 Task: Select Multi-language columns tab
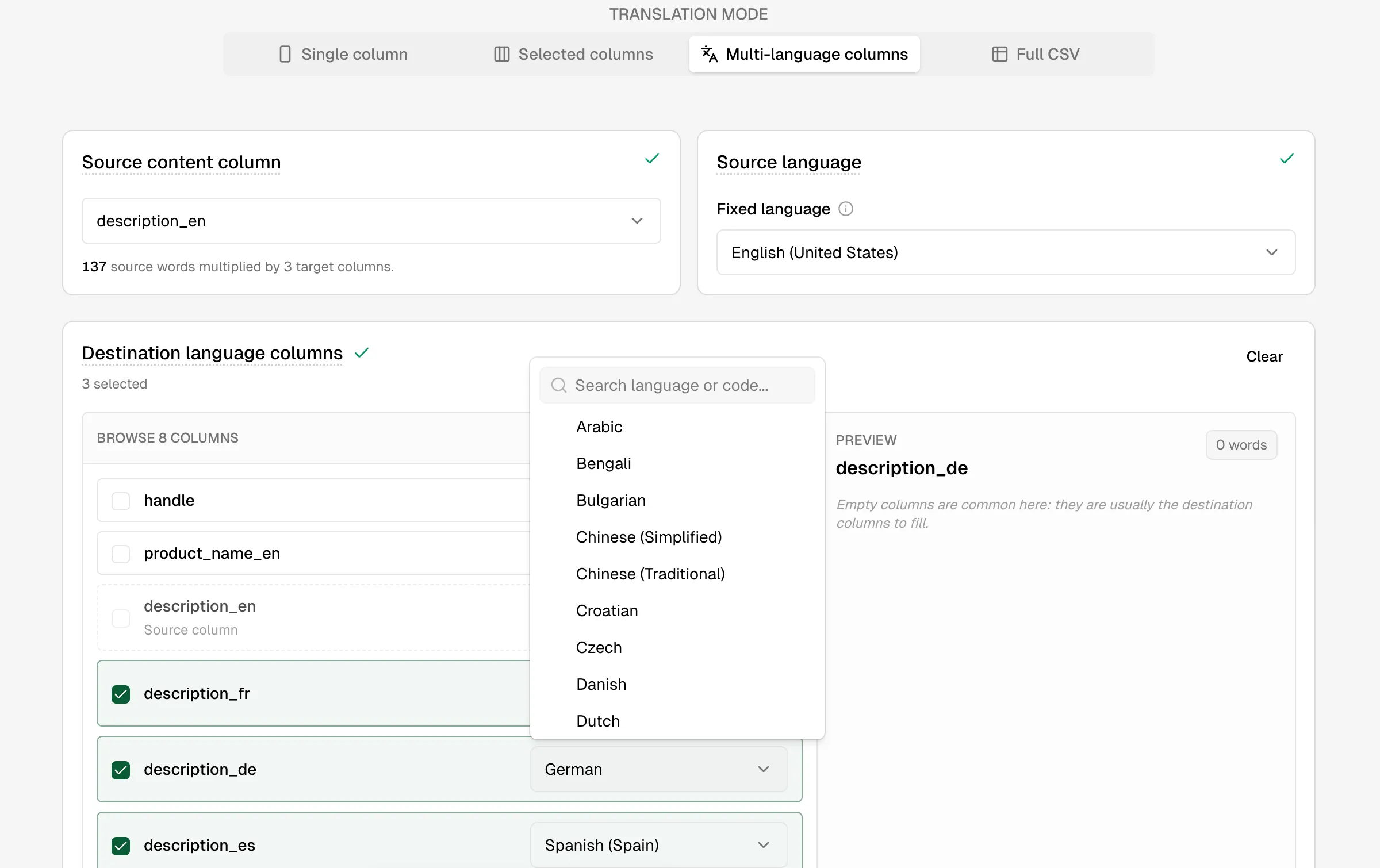tap(804, 54)
